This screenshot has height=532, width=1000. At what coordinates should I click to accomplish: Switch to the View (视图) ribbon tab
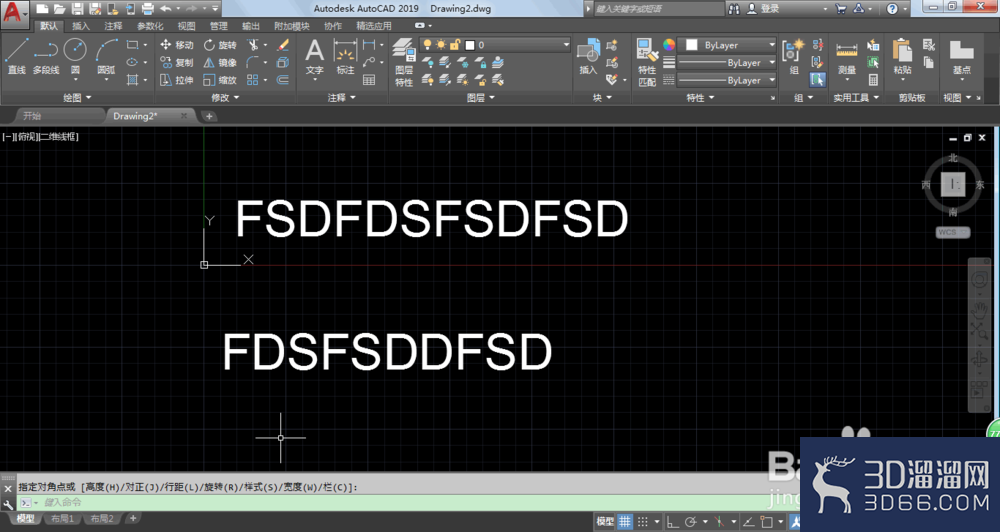186,26
